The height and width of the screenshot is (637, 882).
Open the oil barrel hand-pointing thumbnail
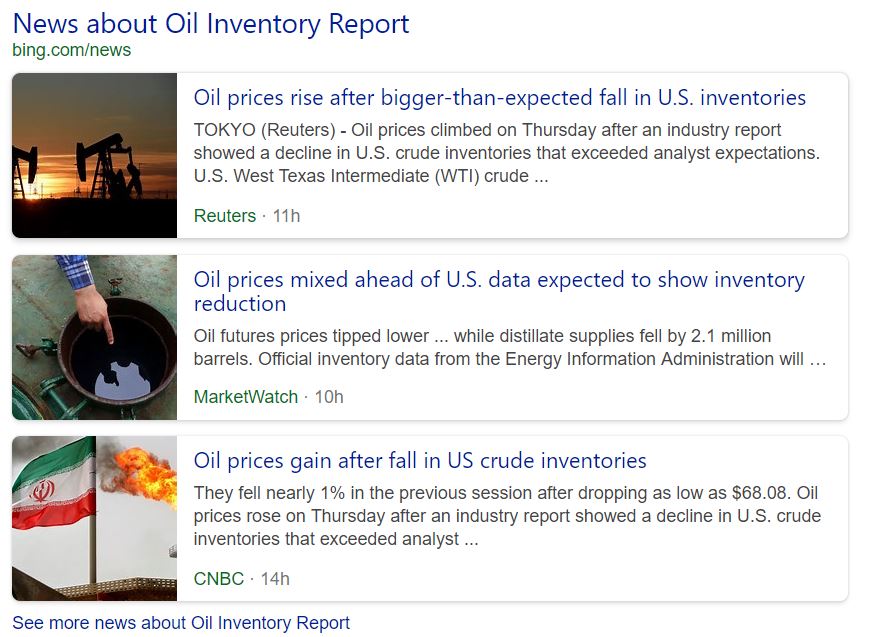(x=95, y=337)
